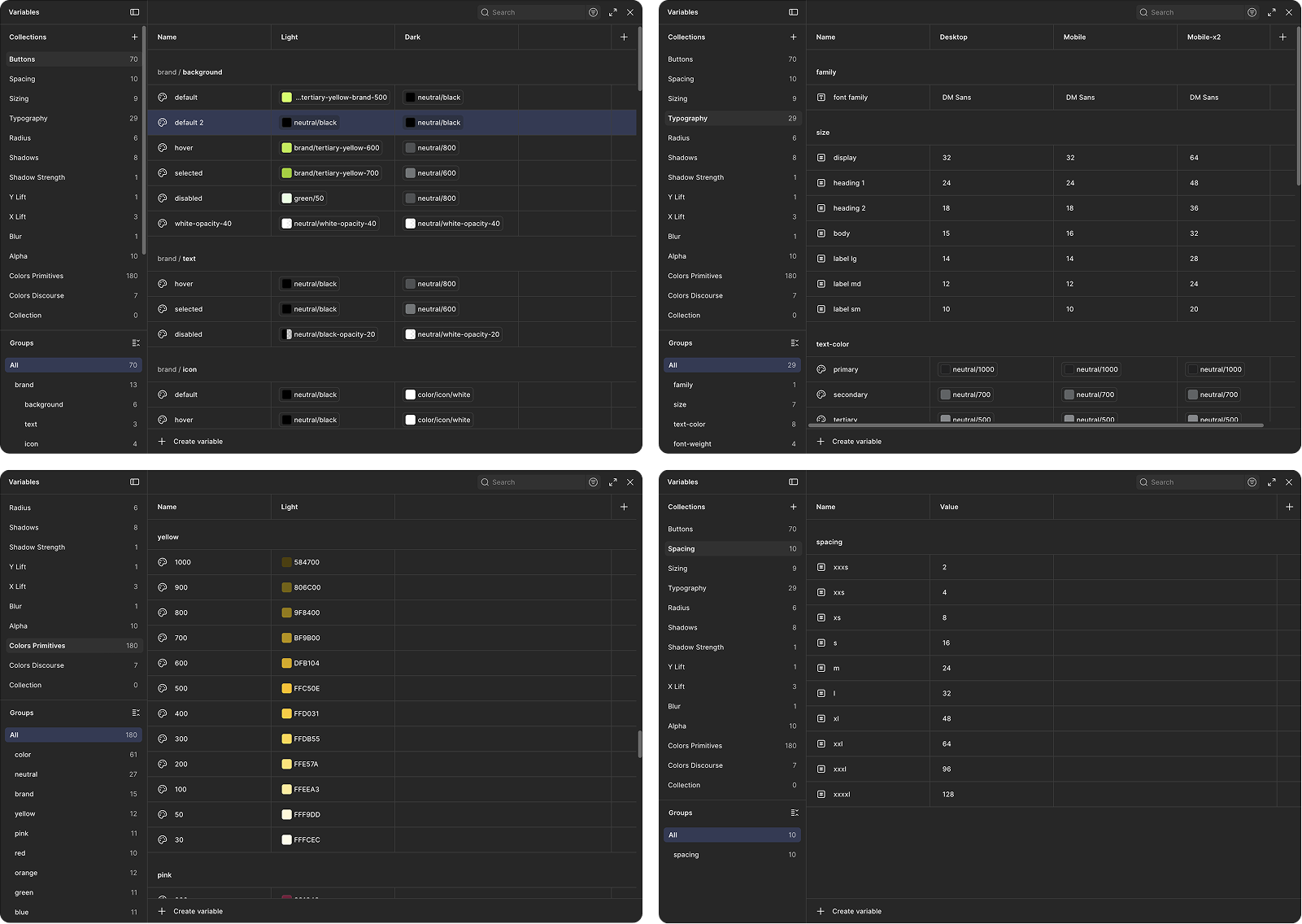Open the search filter icon in Buttons panel
Screen dimensions: 1302x924
pos(593,12)
